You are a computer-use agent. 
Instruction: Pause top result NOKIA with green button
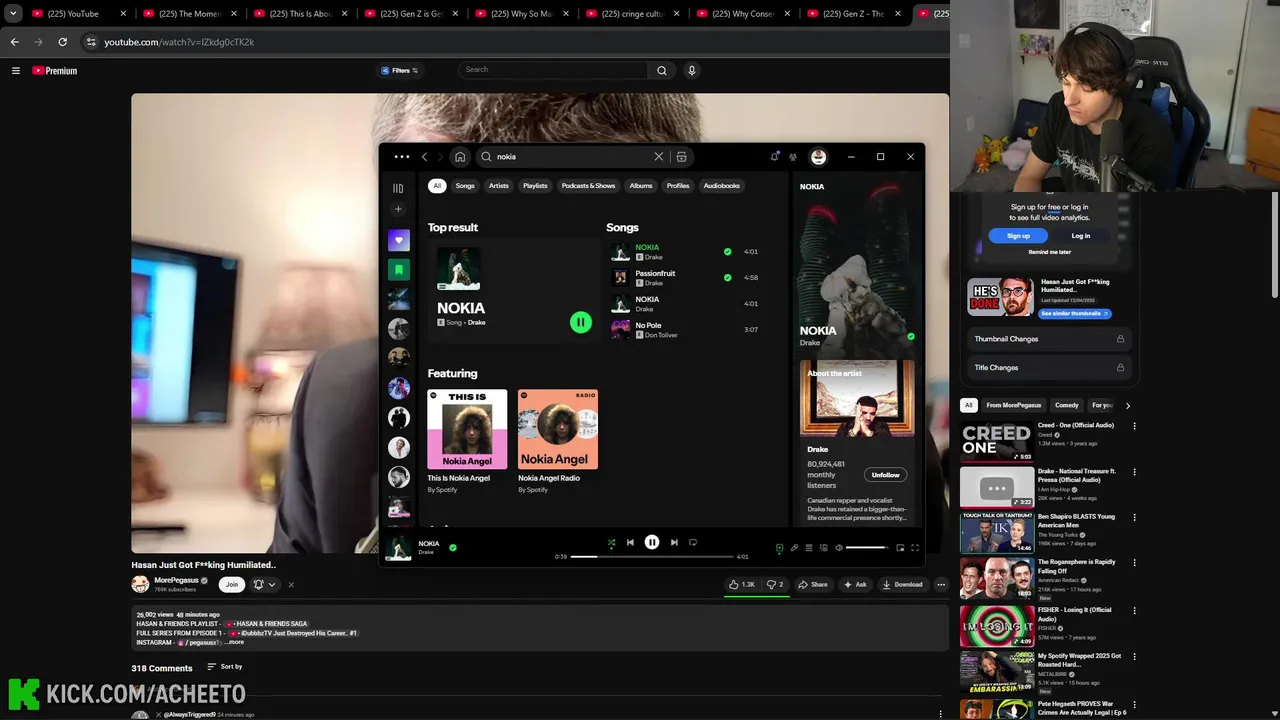pyautogui.click(x=580, y=322)
